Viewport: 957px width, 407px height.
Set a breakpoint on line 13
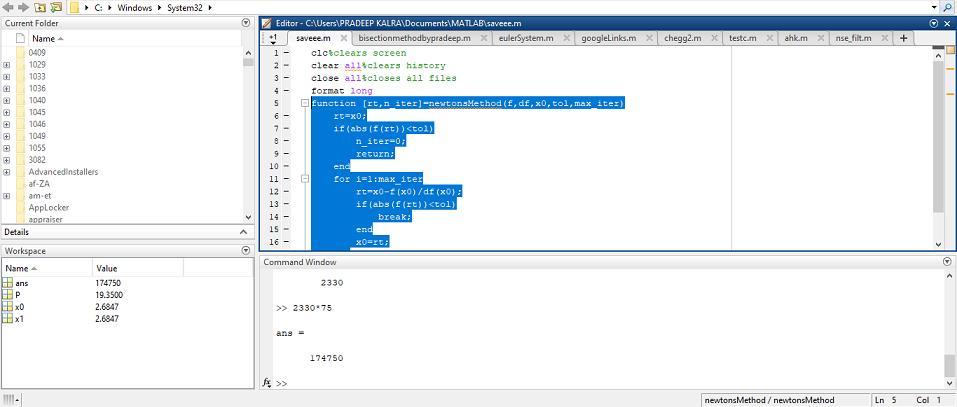pos(286,204)
